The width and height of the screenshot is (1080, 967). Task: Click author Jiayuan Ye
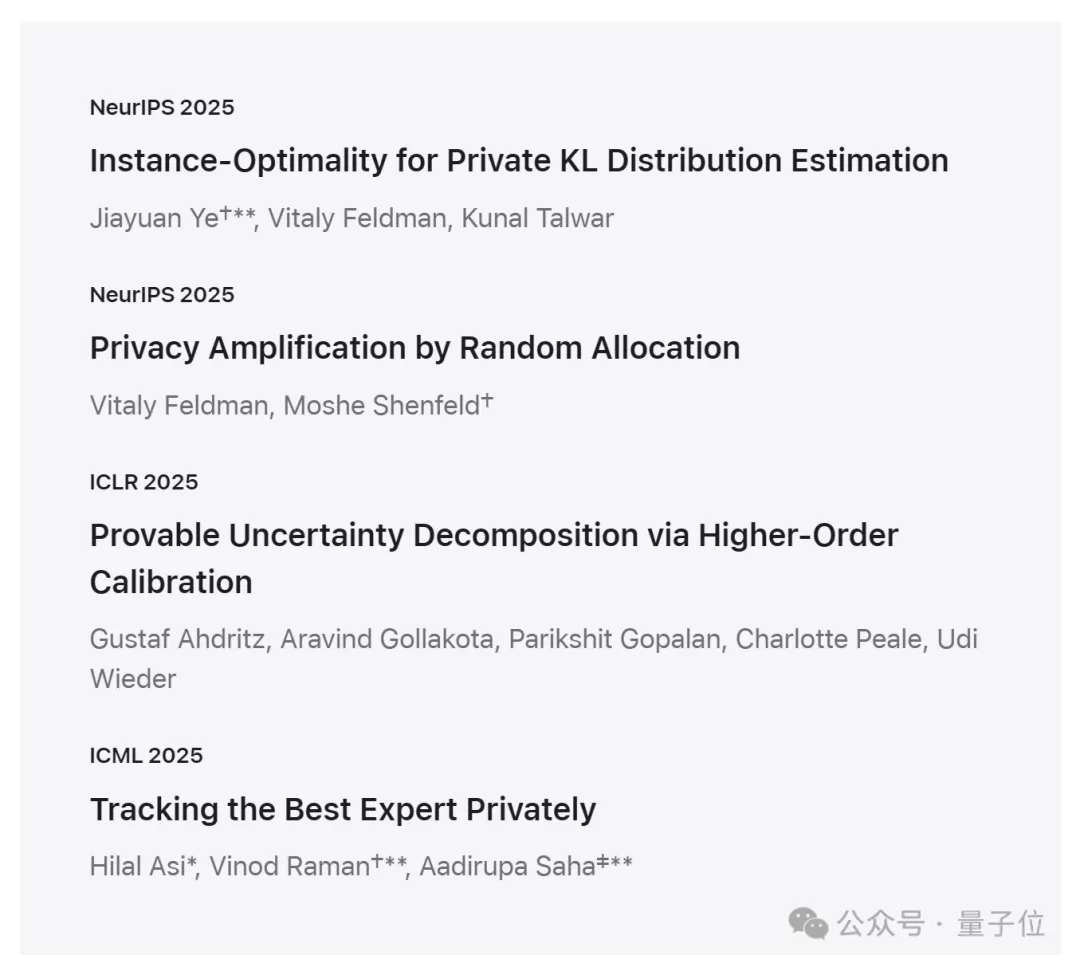click(154, 219)
